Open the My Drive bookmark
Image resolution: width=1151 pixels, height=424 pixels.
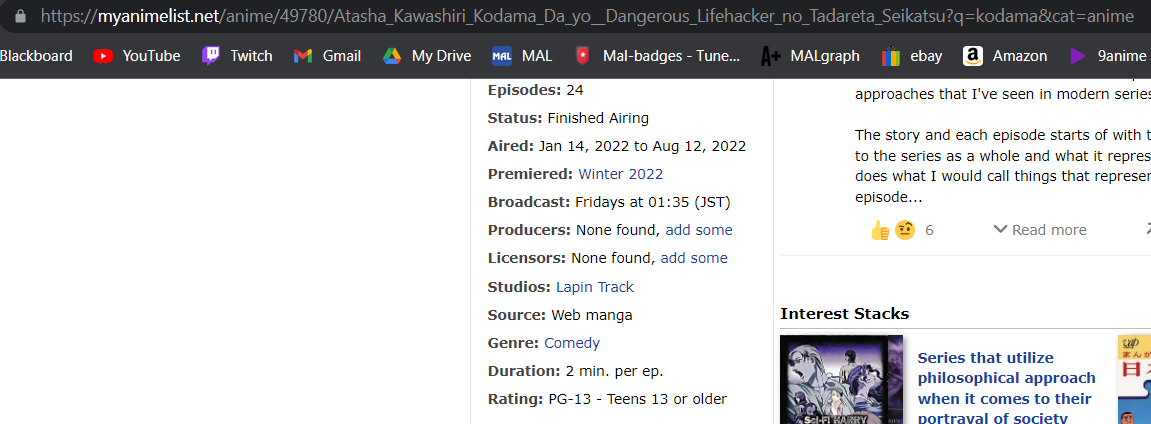tap(427, 56)
